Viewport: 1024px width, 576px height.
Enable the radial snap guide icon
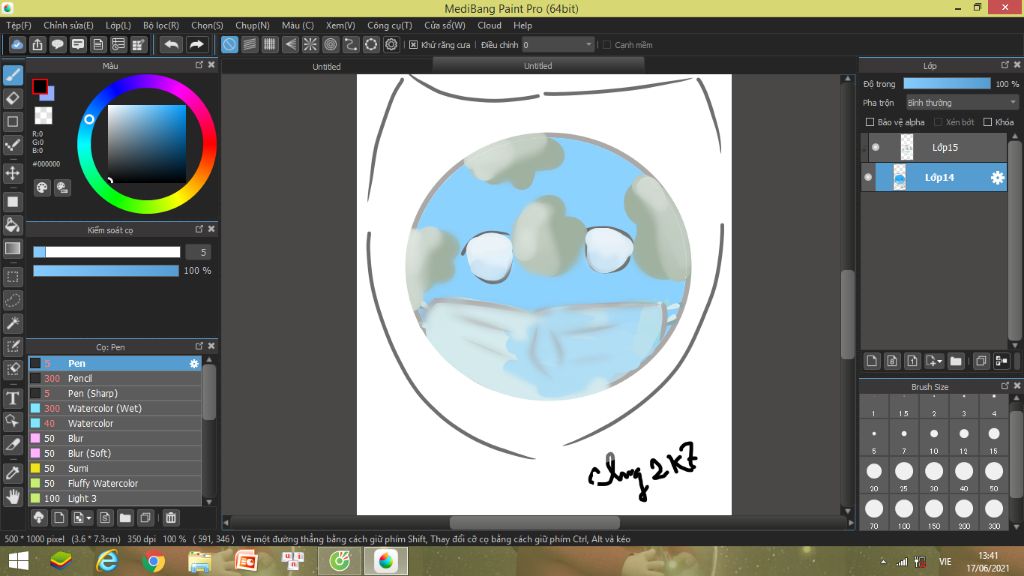(310, 44)
